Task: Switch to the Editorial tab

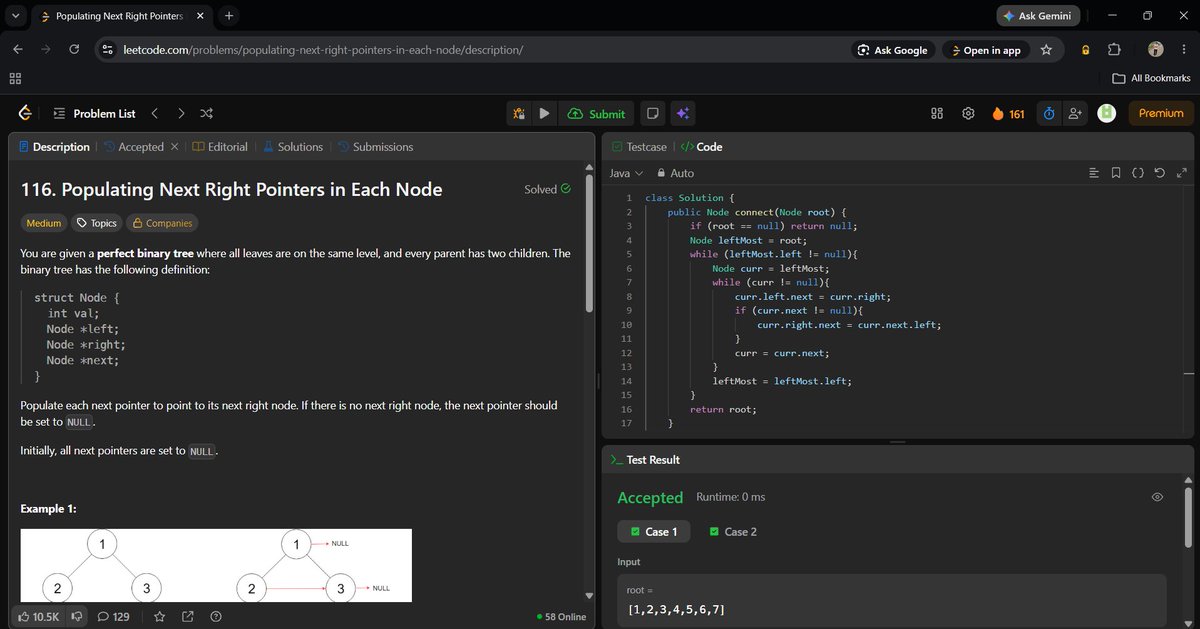Action: pos(220,147)
